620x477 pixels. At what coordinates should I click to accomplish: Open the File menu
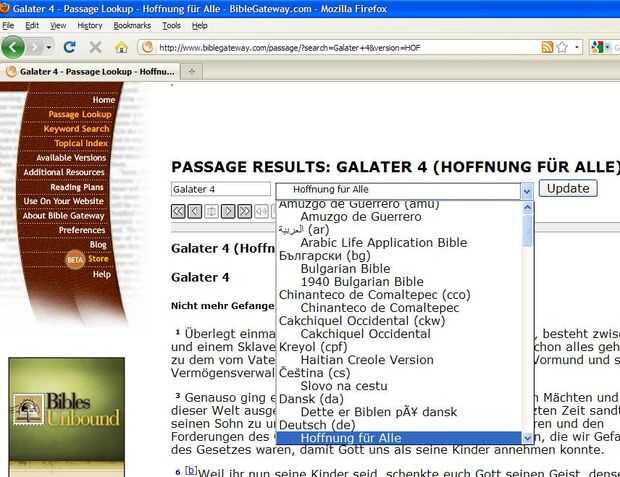point(8,25)
